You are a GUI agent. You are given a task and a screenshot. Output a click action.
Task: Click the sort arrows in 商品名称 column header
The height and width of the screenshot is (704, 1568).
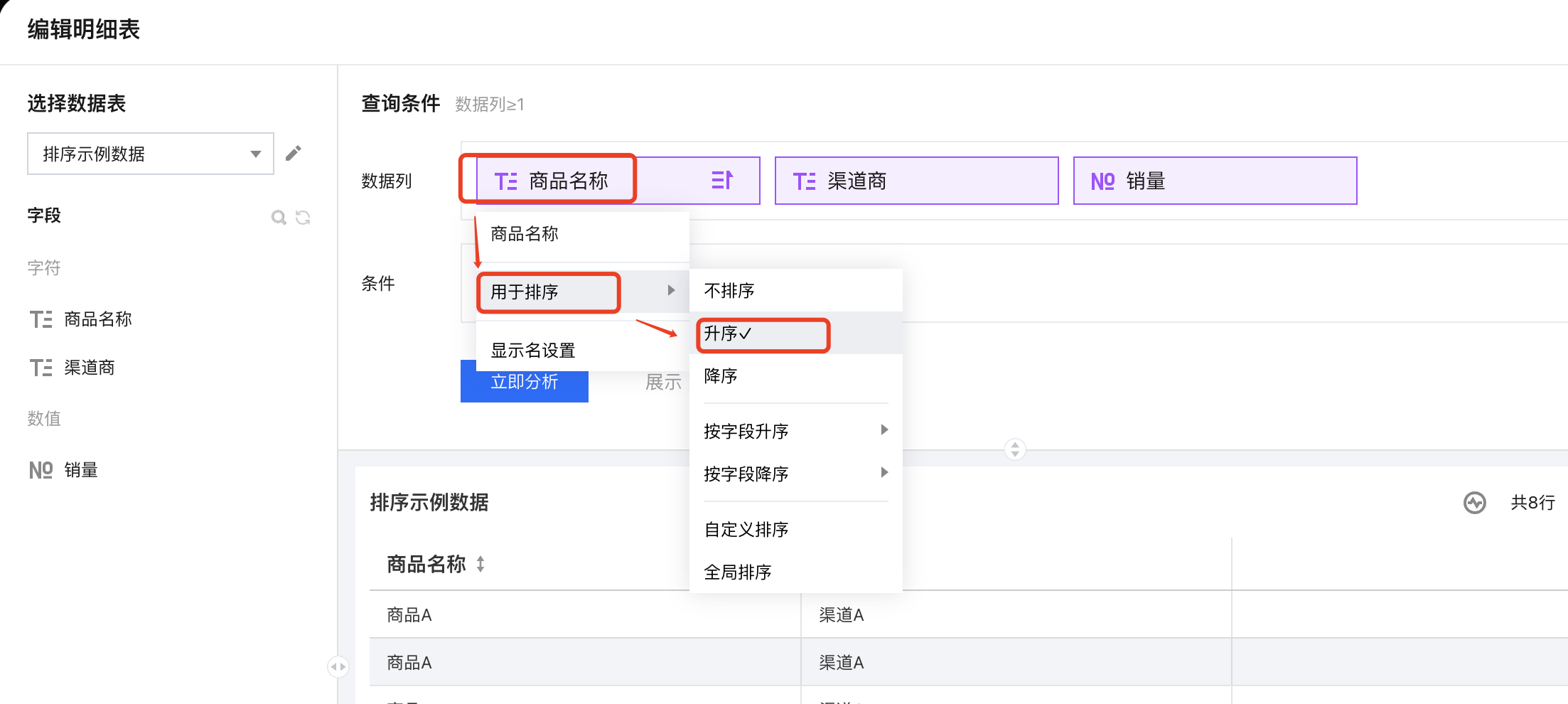tap(480, 564)
